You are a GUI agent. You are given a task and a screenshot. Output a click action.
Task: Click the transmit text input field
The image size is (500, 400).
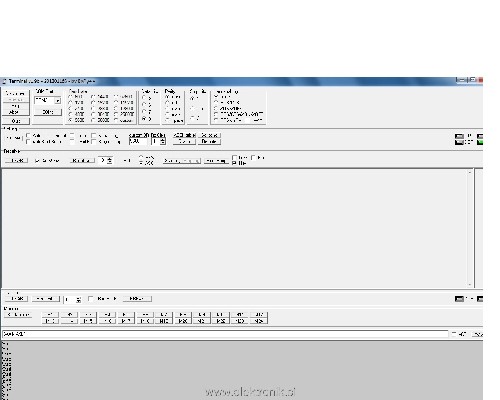(225, 334)
